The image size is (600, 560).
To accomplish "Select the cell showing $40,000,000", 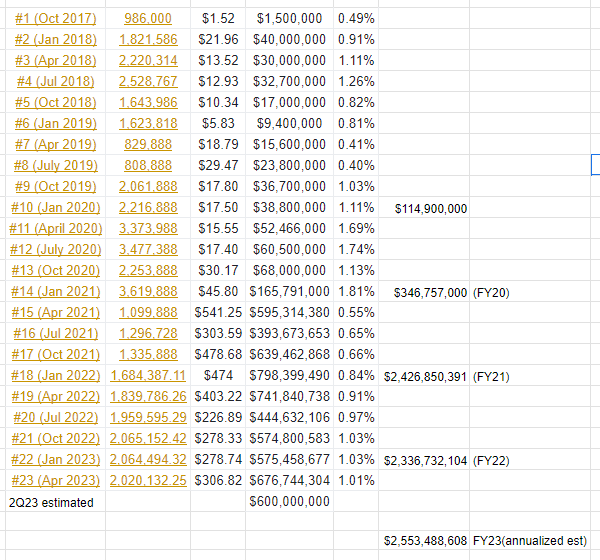I will [289, 39].
